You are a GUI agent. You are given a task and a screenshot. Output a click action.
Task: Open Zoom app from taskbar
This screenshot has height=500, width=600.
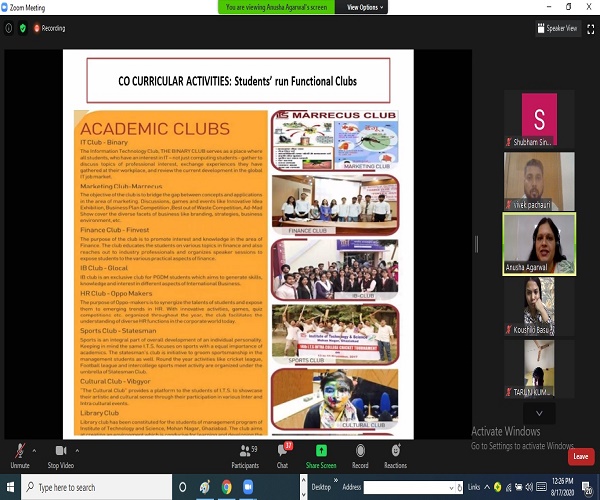(248, 487)
